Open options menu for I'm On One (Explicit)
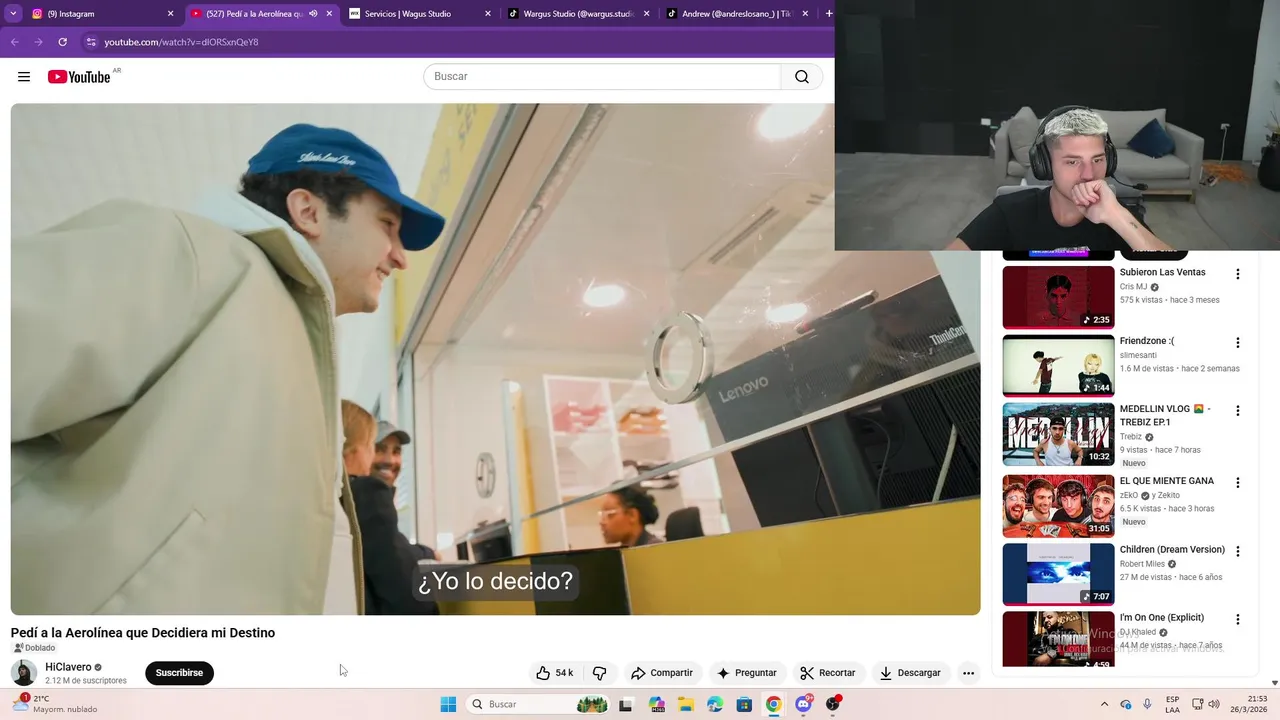 pos(1237,619)
